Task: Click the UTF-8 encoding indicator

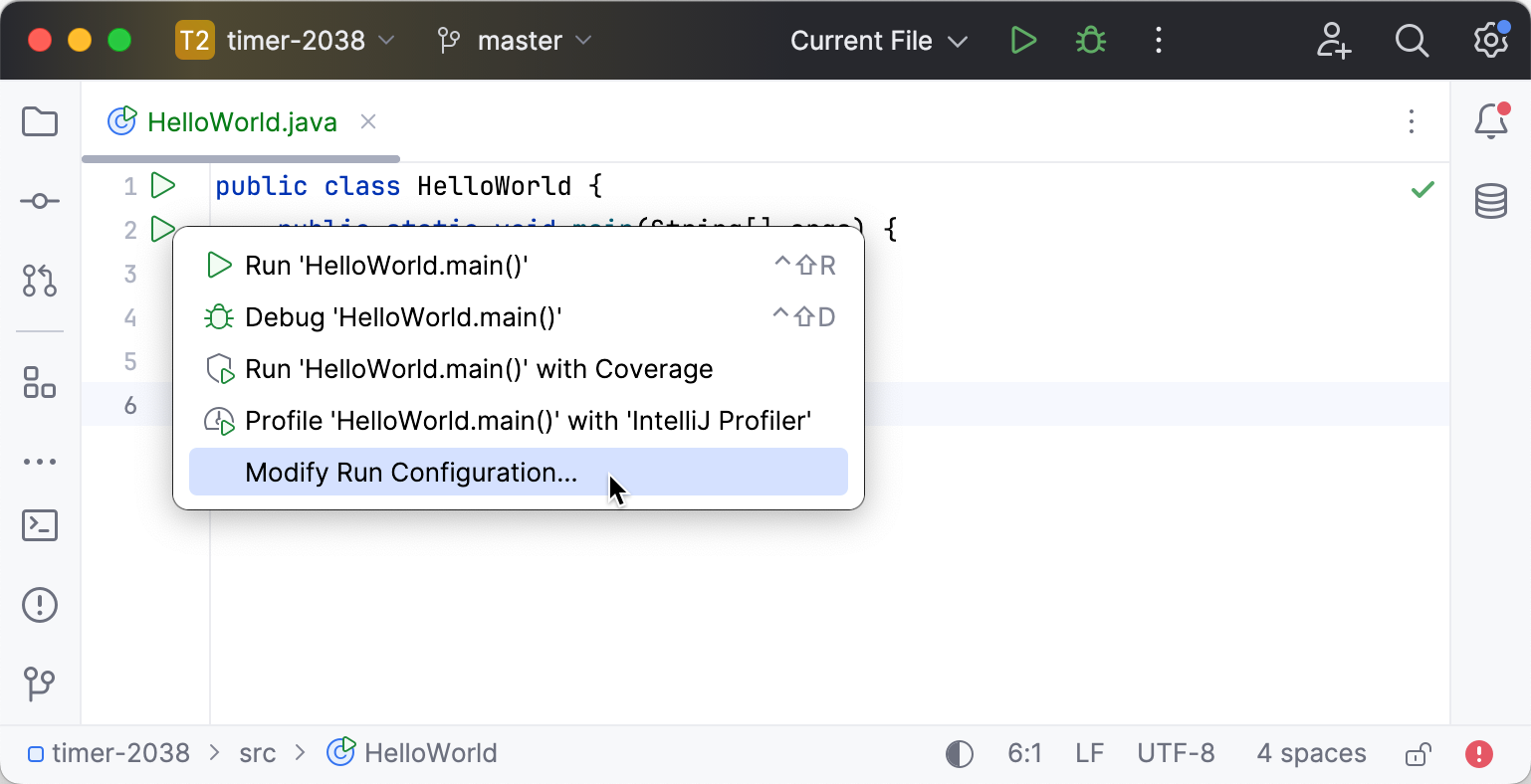Action: coord(1176,753)
